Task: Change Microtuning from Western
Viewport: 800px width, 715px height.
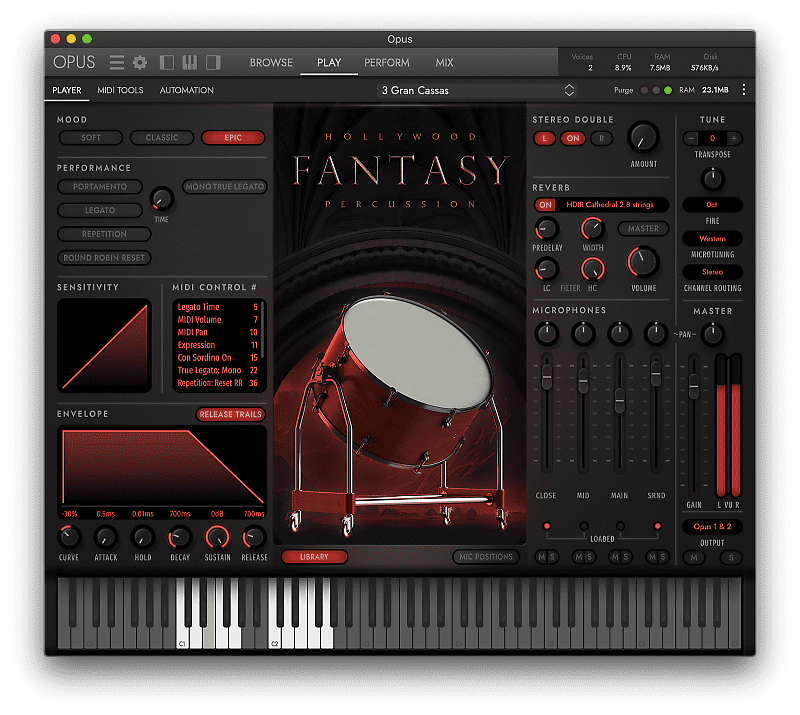Action: click(x=711, y=238)
